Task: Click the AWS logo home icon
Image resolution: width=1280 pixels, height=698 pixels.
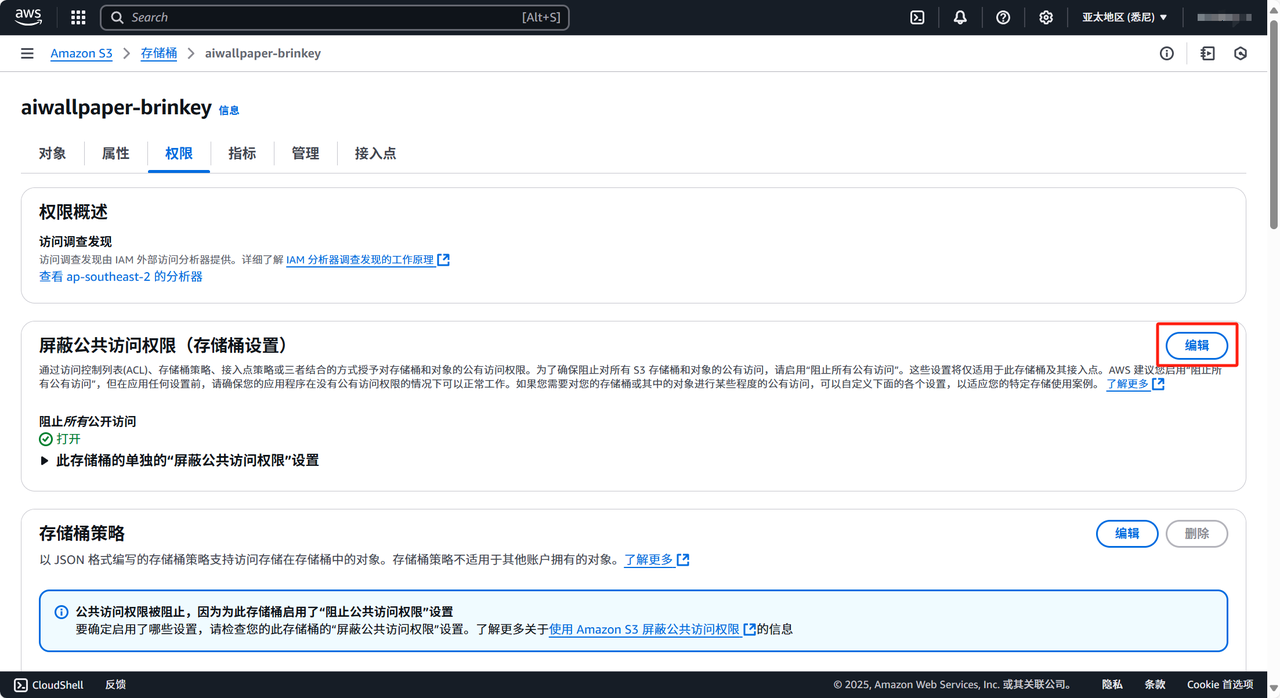Action: 28,17
